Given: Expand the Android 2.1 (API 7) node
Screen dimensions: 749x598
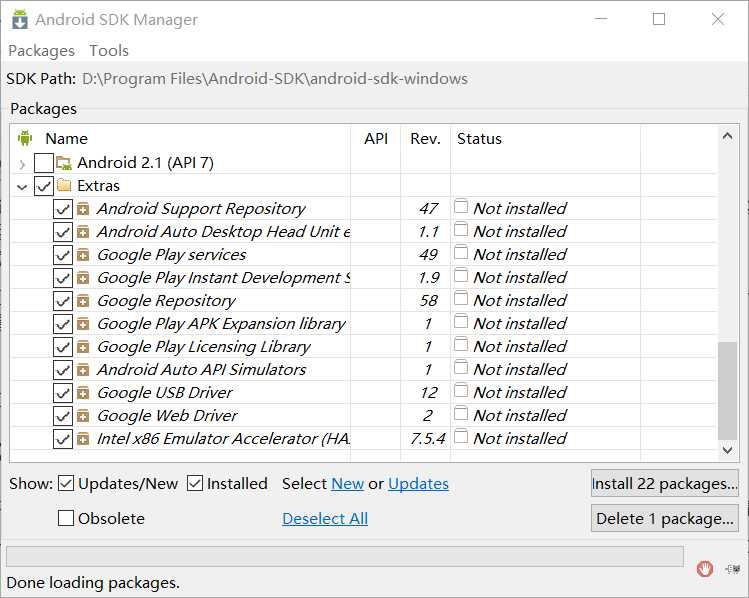Looking at the screenshot, I should [22, 164].
